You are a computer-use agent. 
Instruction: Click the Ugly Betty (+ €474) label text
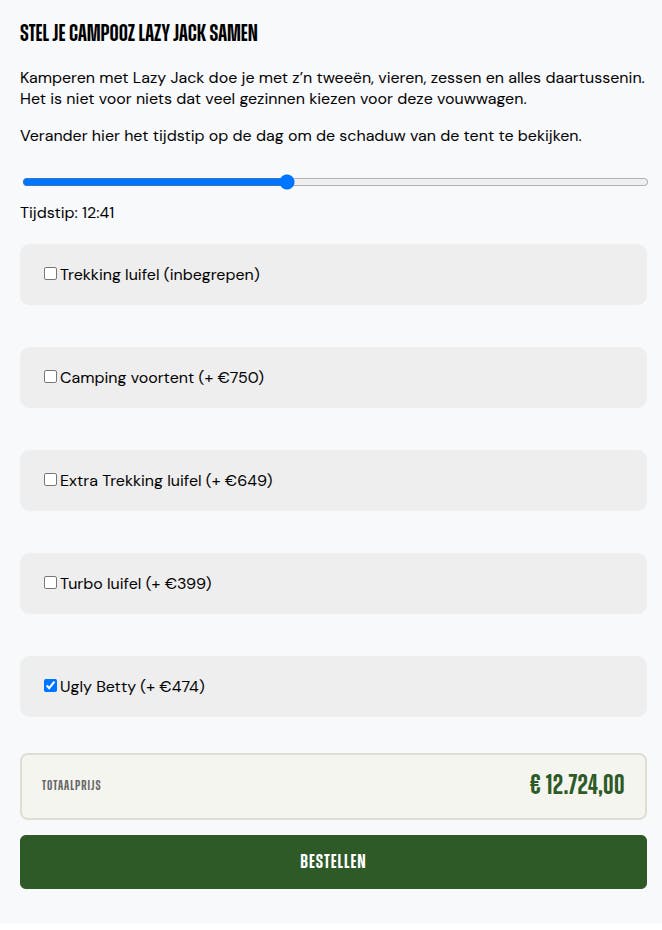coord(132,687)
